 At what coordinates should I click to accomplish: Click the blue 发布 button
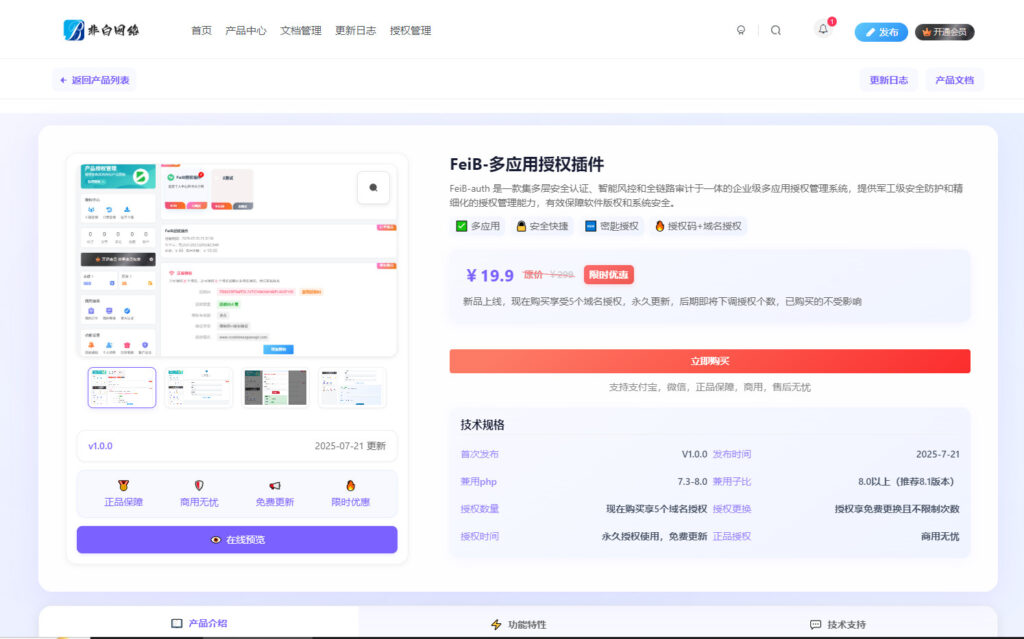pyautogui.click(x=881, y=32)
